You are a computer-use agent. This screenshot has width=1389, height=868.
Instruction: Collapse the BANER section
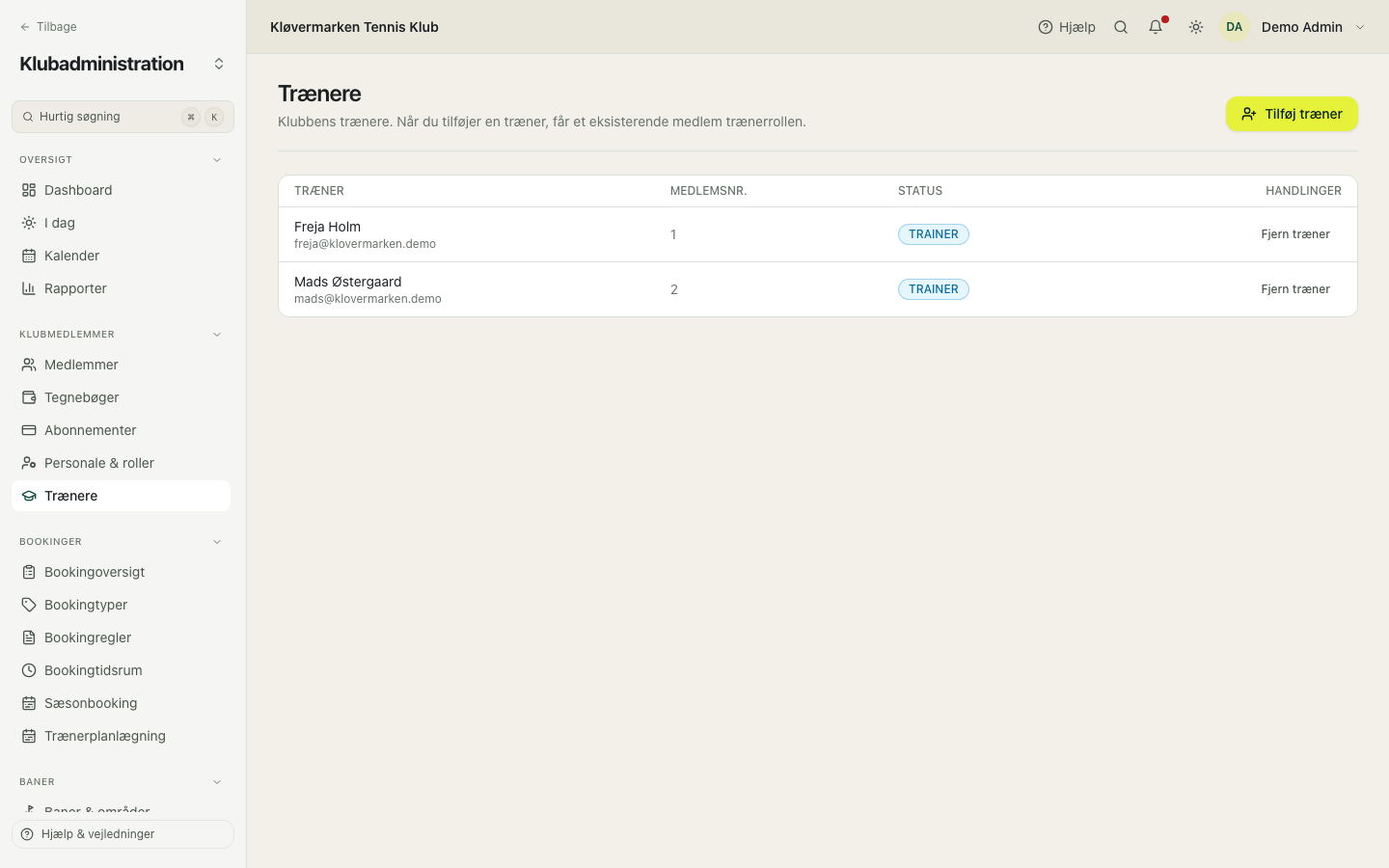[x=217, y=782]
